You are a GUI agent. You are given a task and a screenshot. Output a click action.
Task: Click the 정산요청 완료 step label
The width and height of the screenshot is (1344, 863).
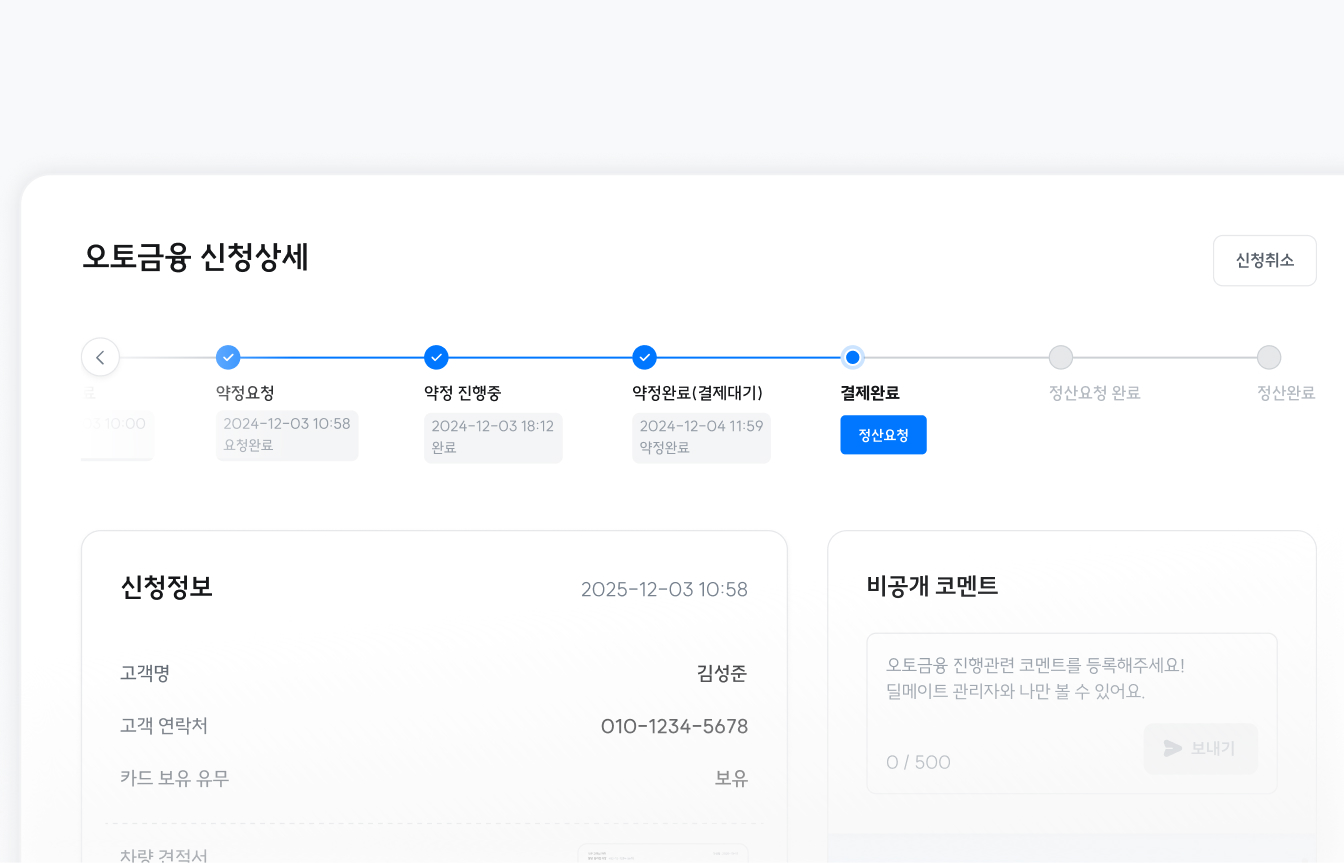tap(1094, 393)
